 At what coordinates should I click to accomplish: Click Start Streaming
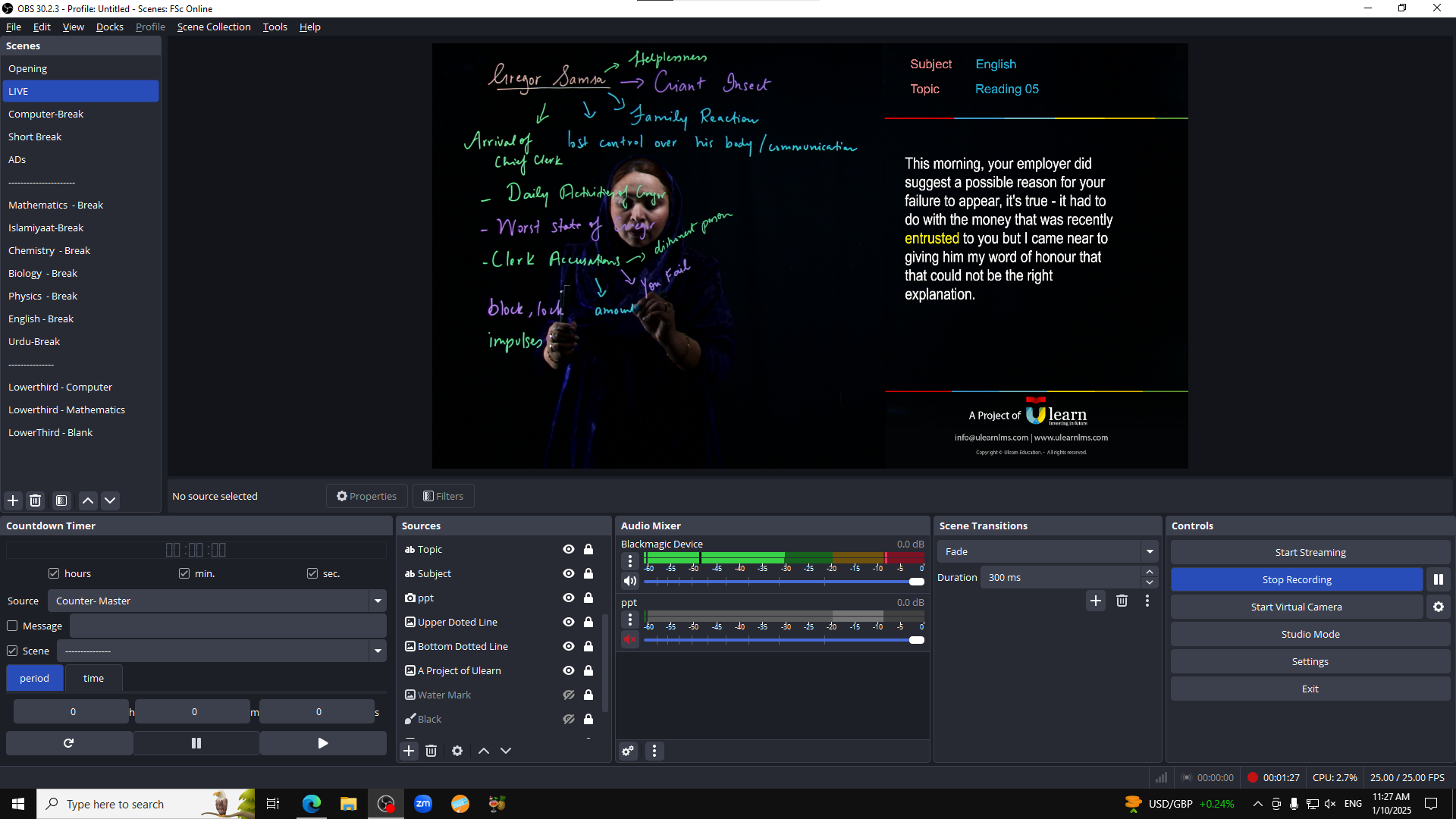pyautogui.click(x=1310, y=552)
